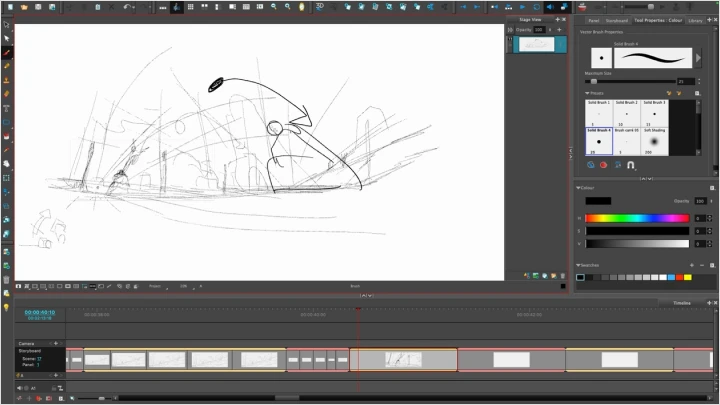Click the black current colour swatch
This screenshot has width=720, height=405.
click(x=598, y=201)
